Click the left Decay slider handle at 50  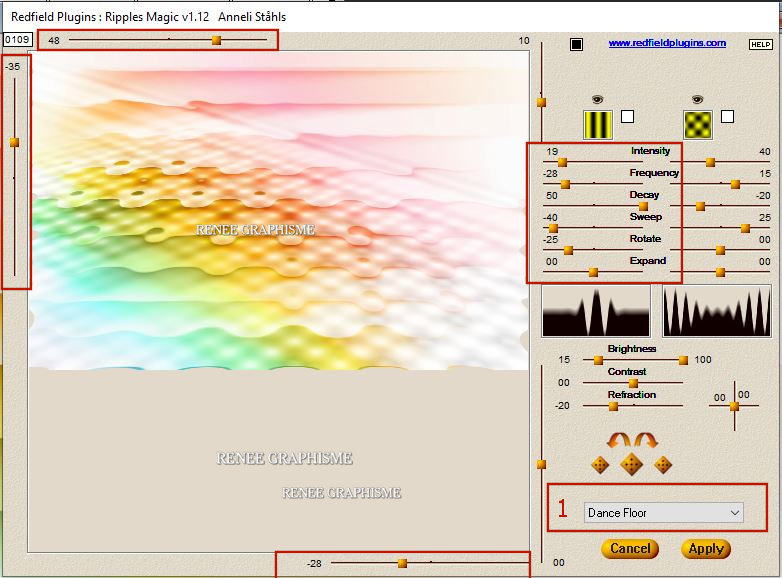[x=643, y=206]
